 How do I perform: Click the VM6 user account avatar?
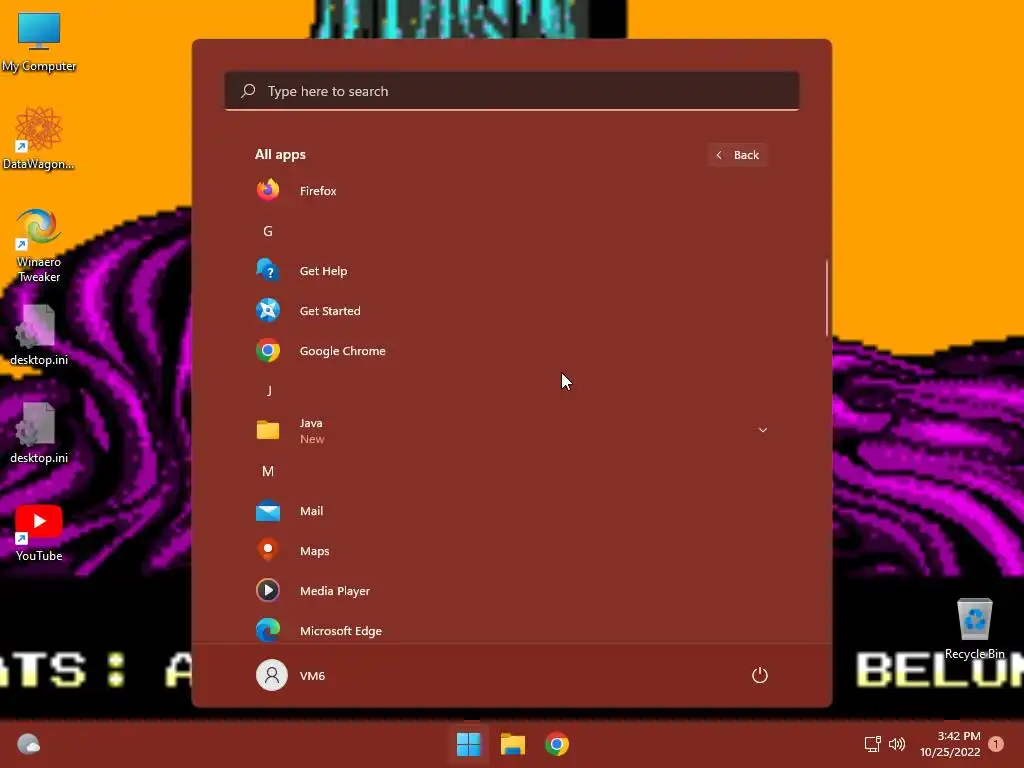[x=272, y=675]
